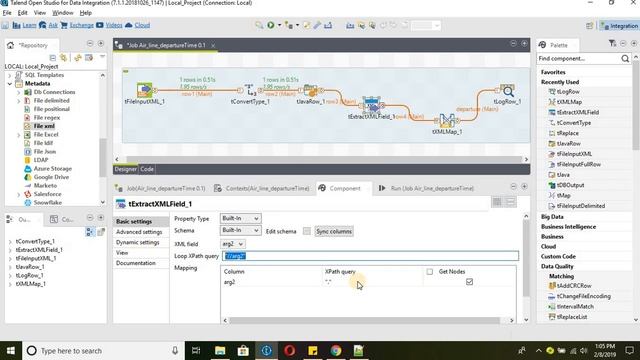The width and height of the screenshot is (640, 360).
Task: Select the tExtractXMLField_1 component on canvas
Action: click(371, 105)
